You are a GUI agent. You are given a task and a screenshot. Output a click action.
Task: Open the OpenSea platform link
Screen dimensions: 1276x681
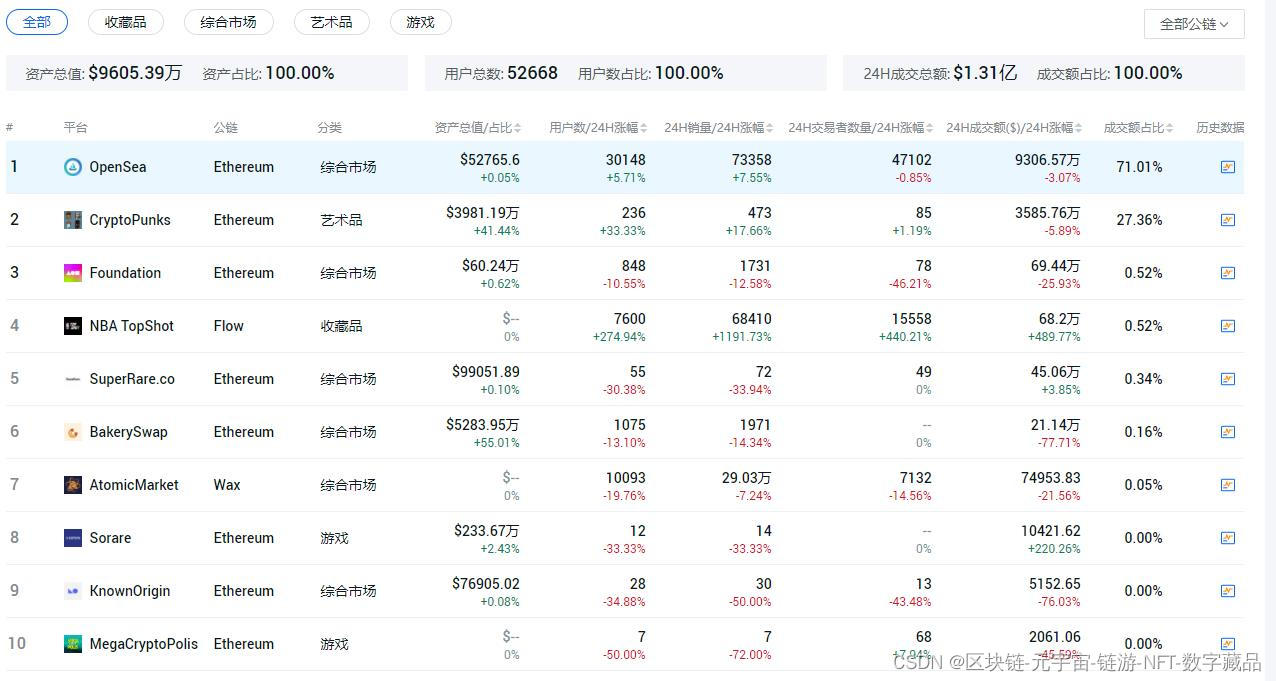click(x=118, y=167)
